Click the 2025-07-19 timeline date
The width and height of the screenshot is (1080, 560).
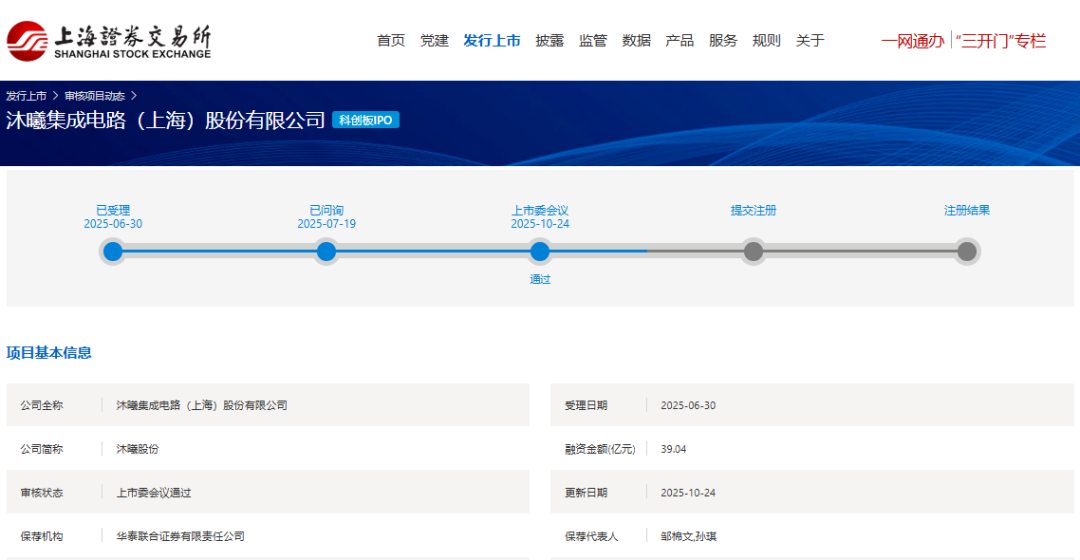pos(326,224)
